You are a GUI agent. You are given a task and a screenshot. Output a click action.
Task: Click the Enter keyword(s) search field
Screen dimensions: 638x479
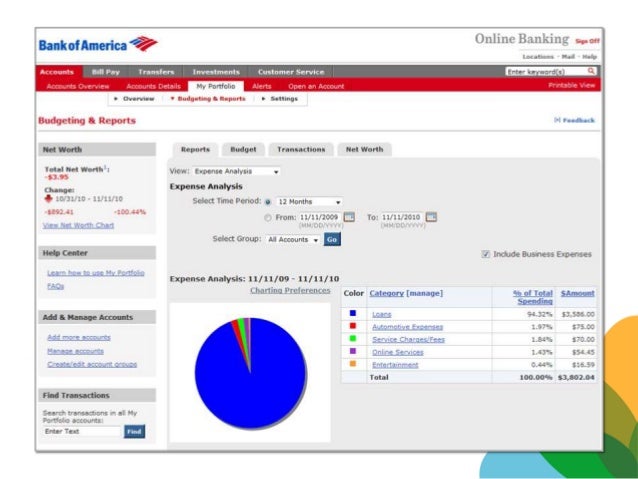coord(546,72)
